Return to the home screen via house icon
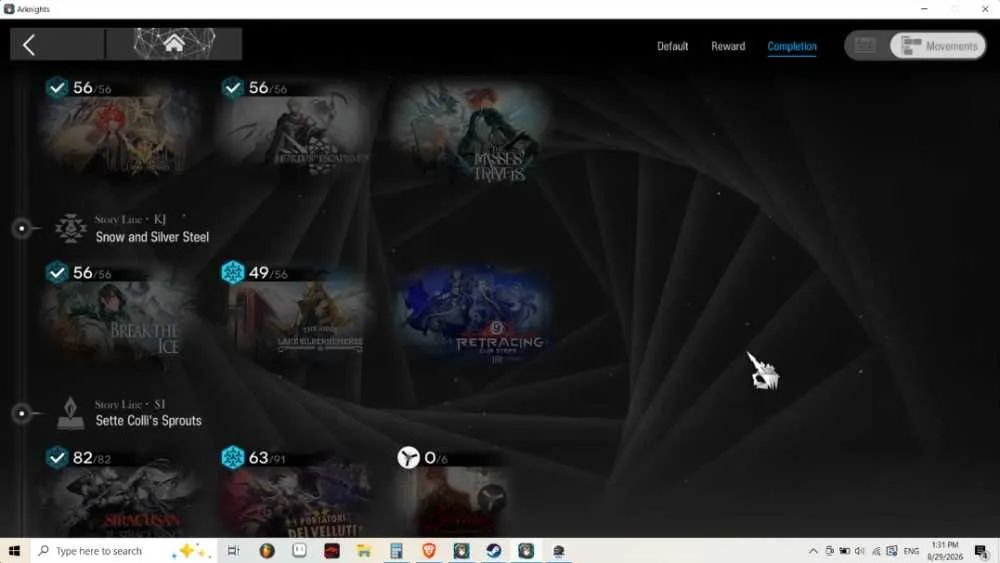 point(173,43)
